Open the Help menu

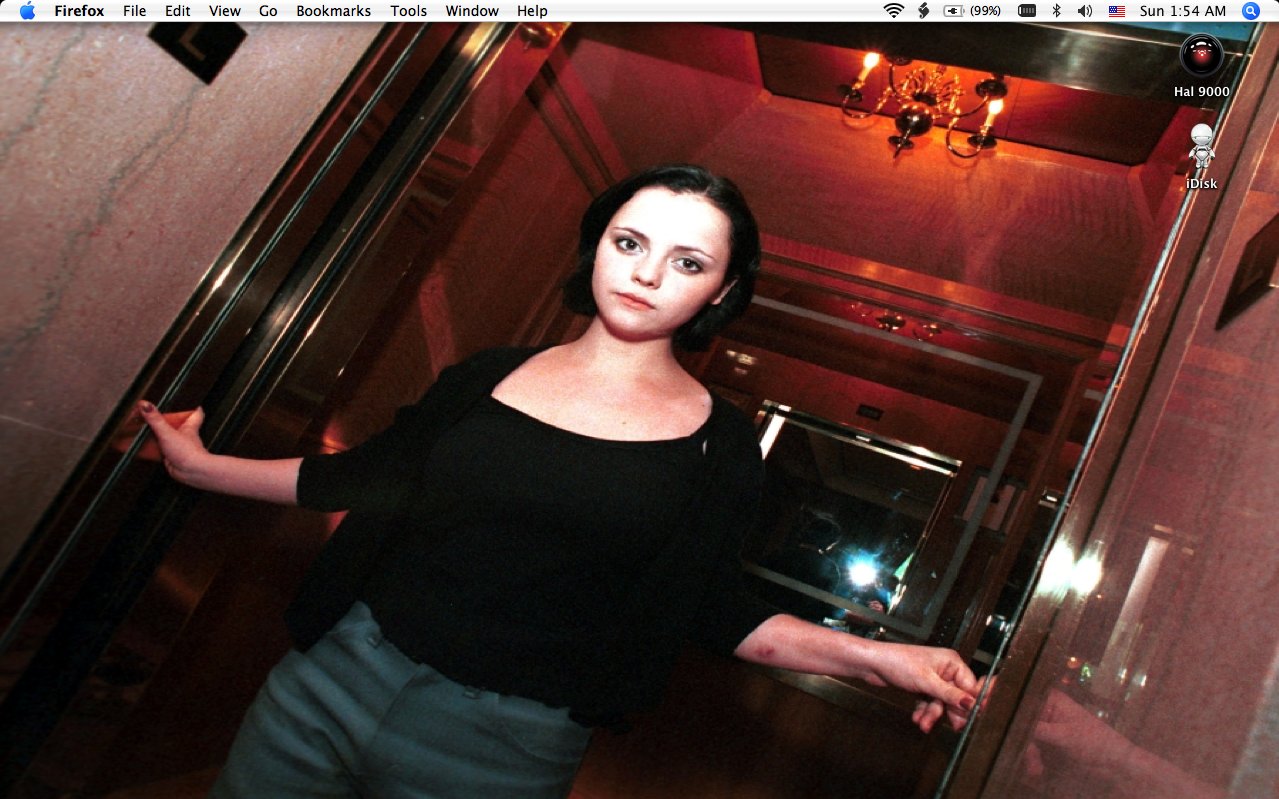click(532, 11)
